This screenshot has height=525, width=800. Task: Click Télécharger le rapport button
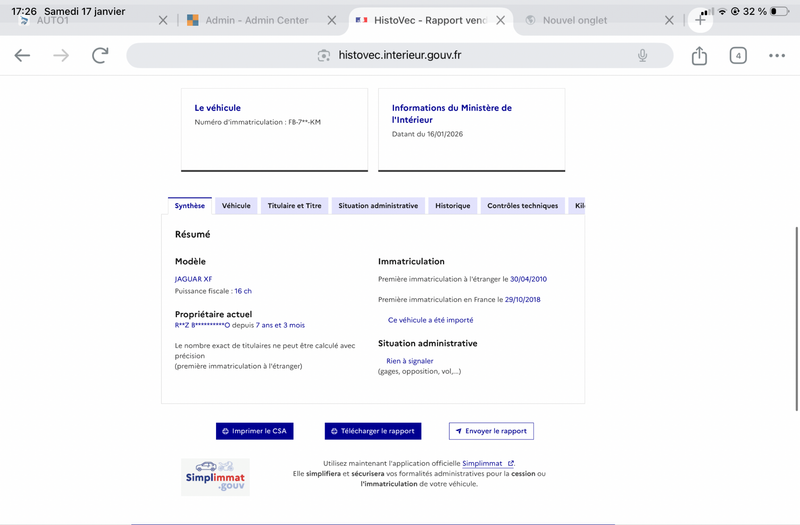(373, 431)
